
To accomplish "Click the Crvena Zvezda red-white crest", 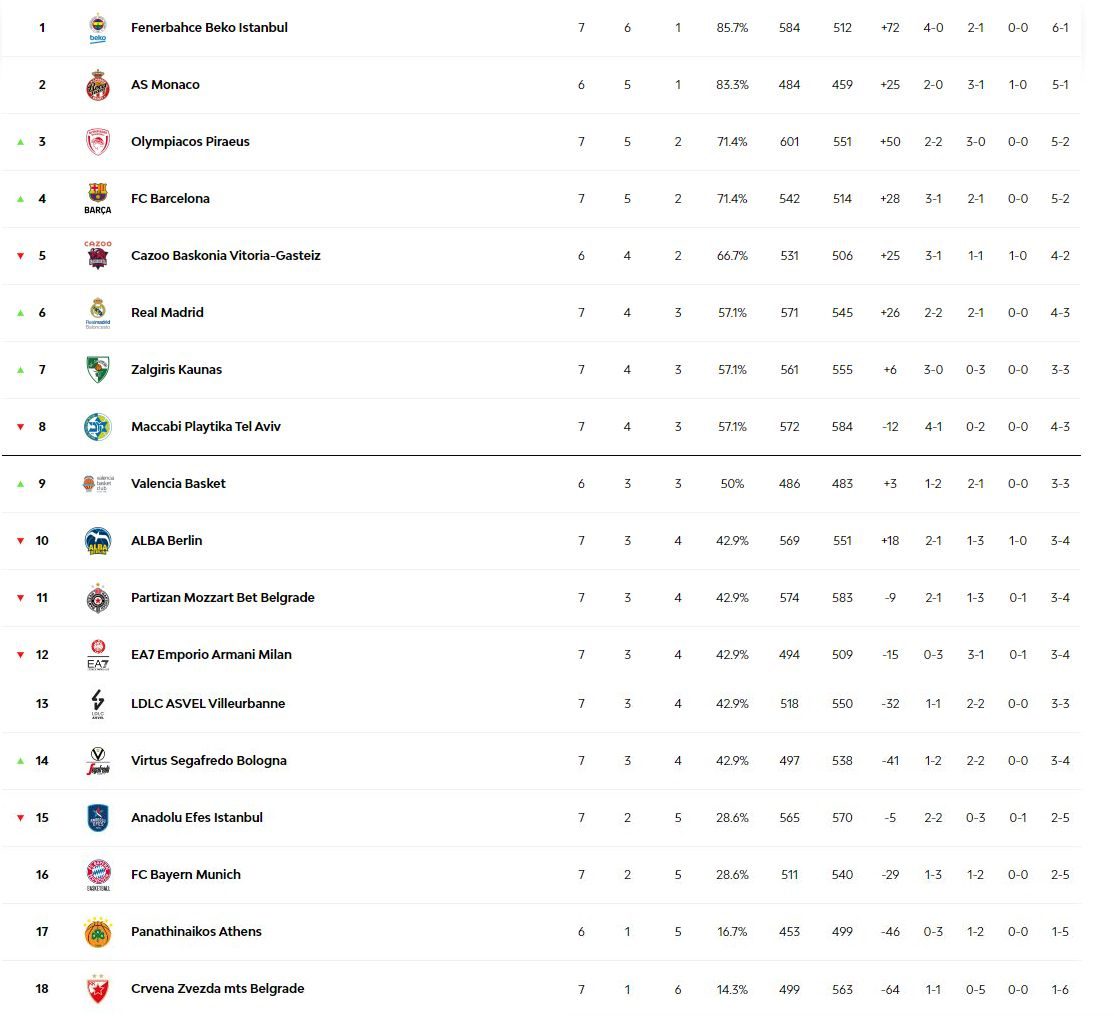I will [x=98, y=989].
